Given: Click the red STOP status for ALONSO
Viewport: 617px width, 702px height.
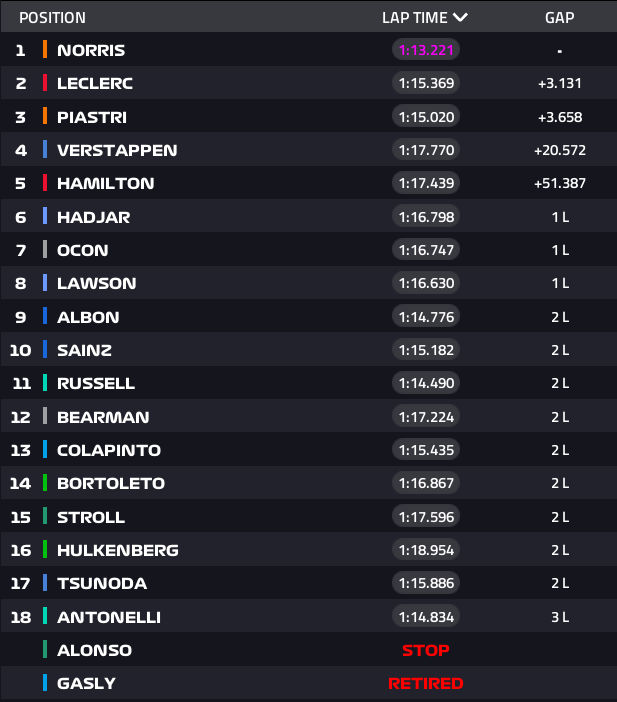Looking at the screenshot, I should pos(425,650).
